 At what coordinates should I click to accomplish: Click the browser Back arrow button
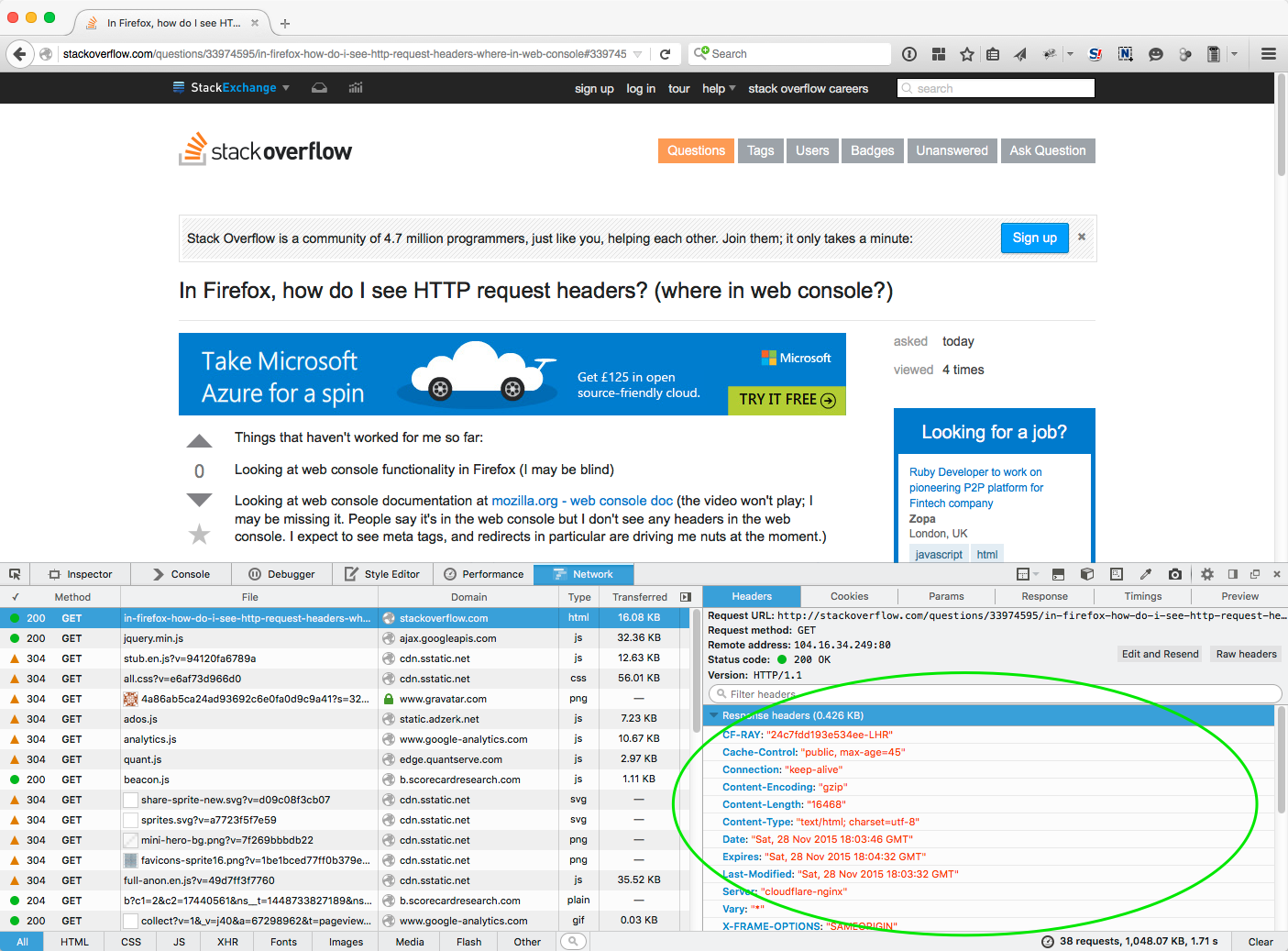(19, 54)
